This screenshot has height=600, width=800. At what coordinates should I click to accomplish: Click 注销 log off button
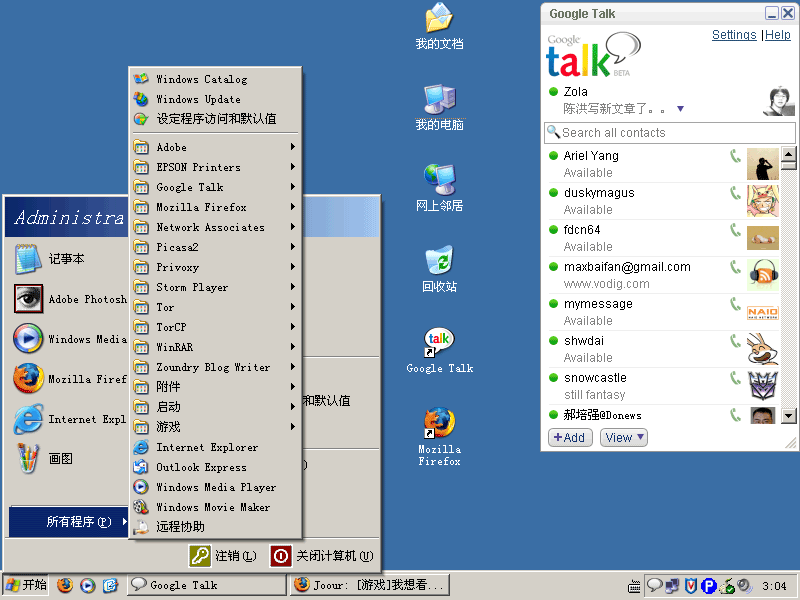tap(223, 556)
